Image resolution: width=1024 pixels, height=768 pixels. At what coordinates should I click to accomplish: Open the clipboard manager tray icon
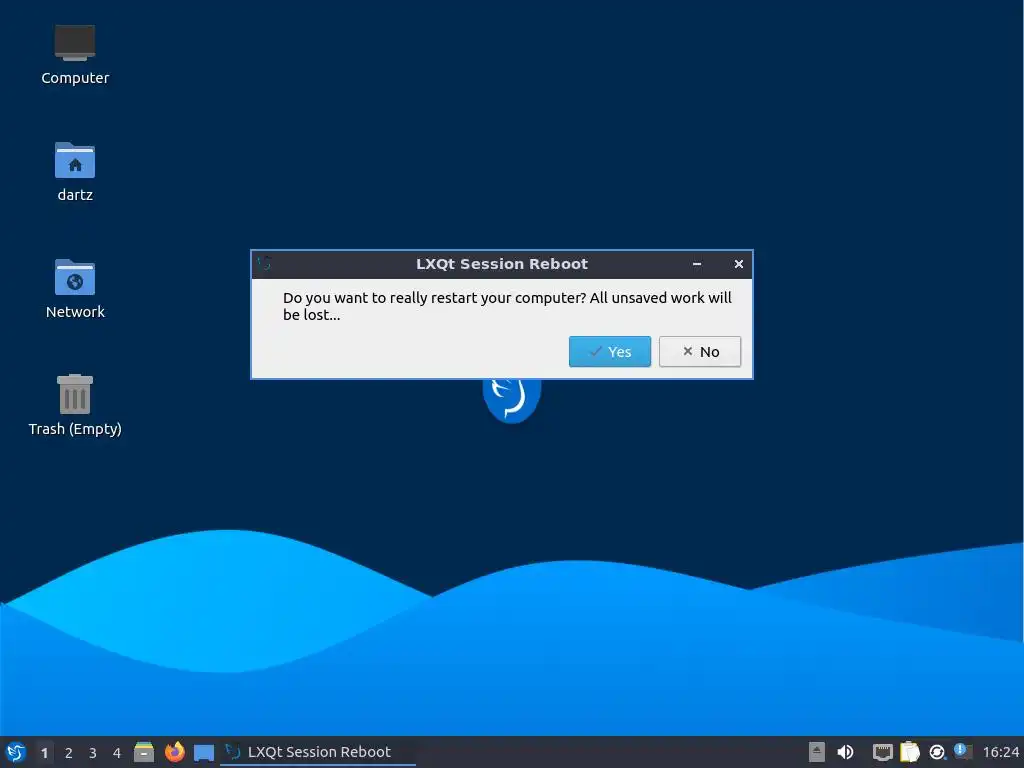[910, 752]
